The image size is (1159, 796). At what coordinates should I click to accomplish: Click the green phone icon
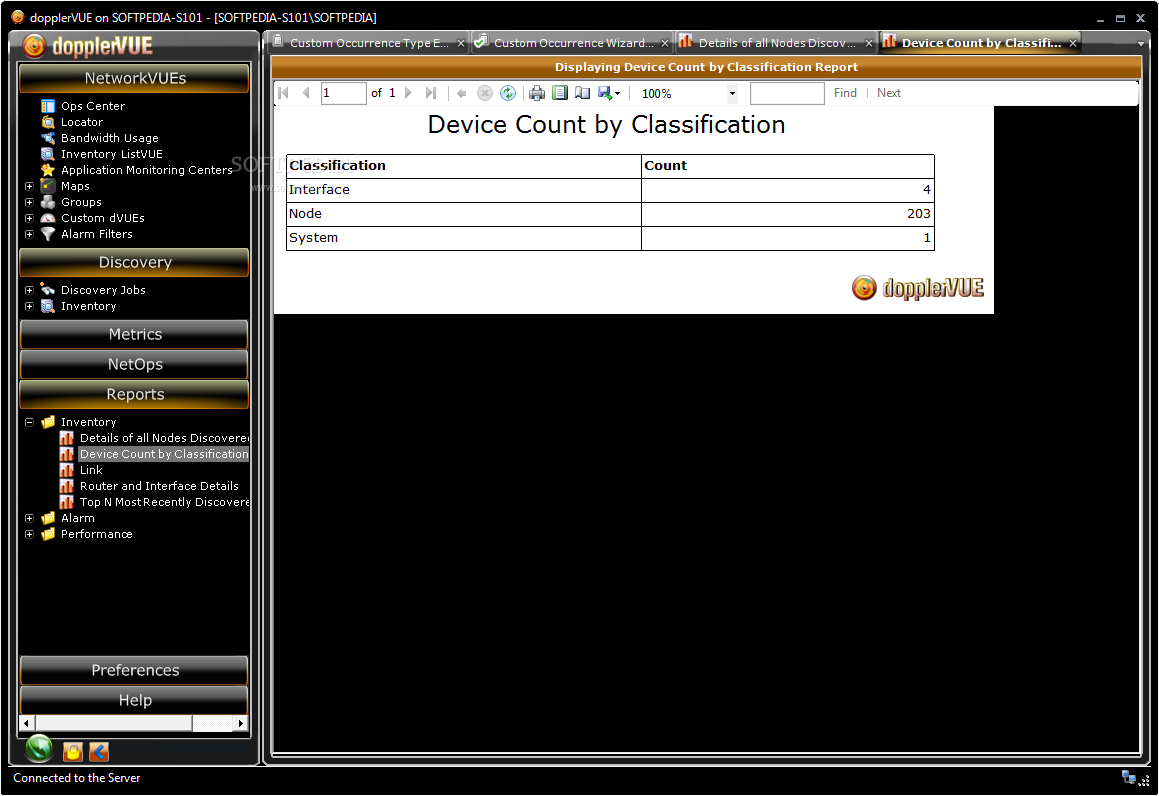[x=39, y=749]
